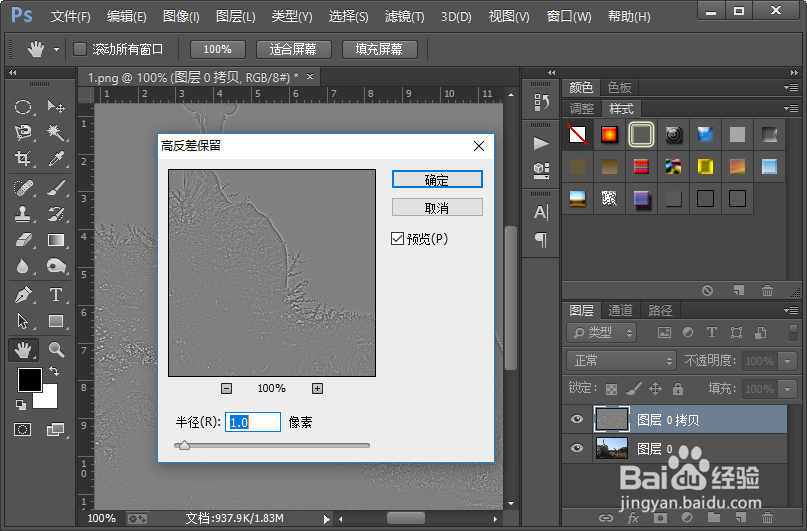Viewport: 807px width, 531px height.
Task: Open Styles panel flyout menu
Action: click(x=791, y=109)
